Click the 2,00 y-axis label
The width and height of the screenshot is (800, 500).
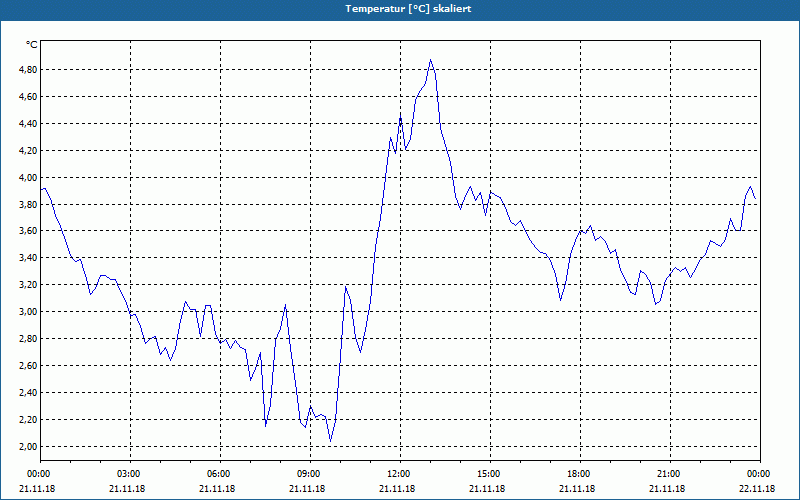(28, 447)
